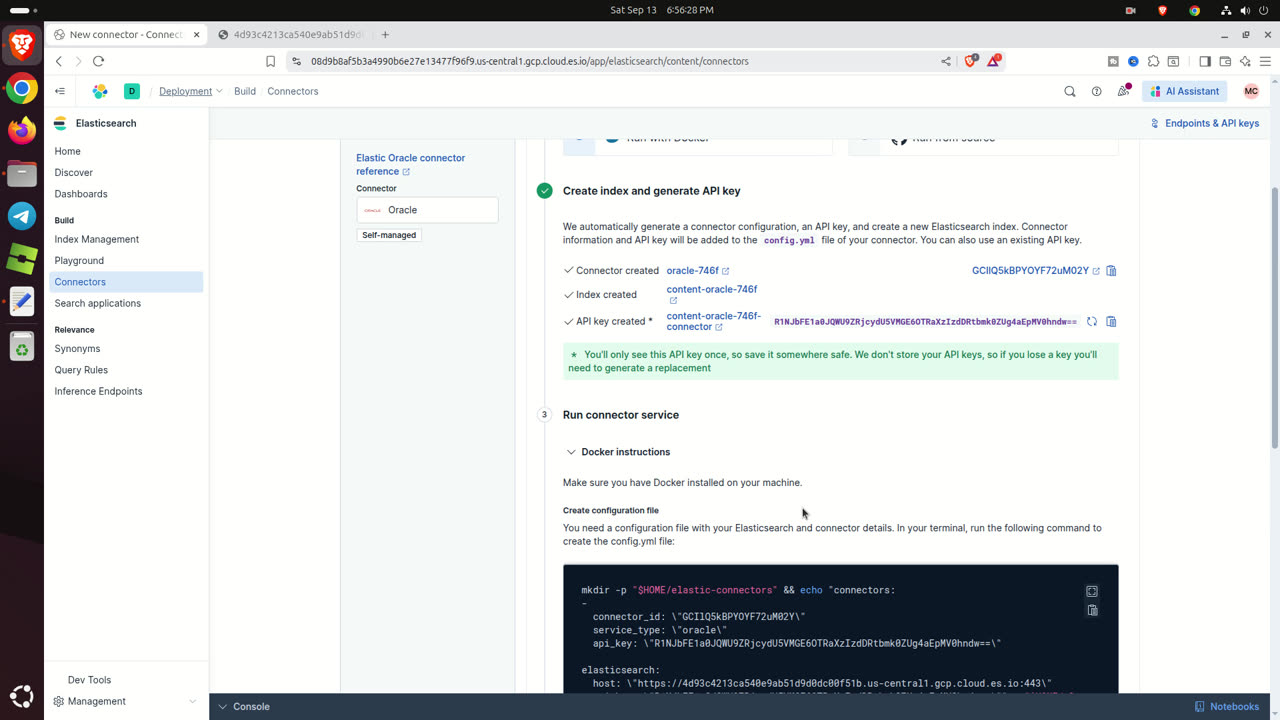Image resolution: width=1280 pixels, height=720 pixels.
Task: Copy the connector ID GCIlQ5kBPYOYF72uM02Y
Action: (x=1111, y=271)
